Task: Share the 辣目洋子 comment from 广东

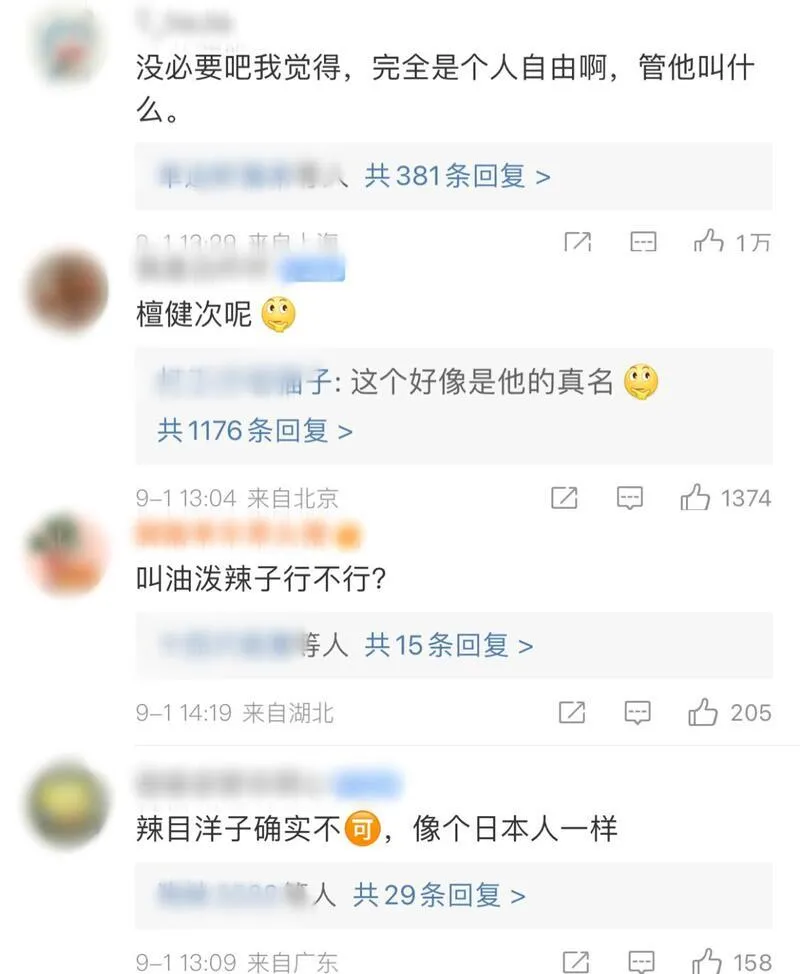Action: pos(576,962)
